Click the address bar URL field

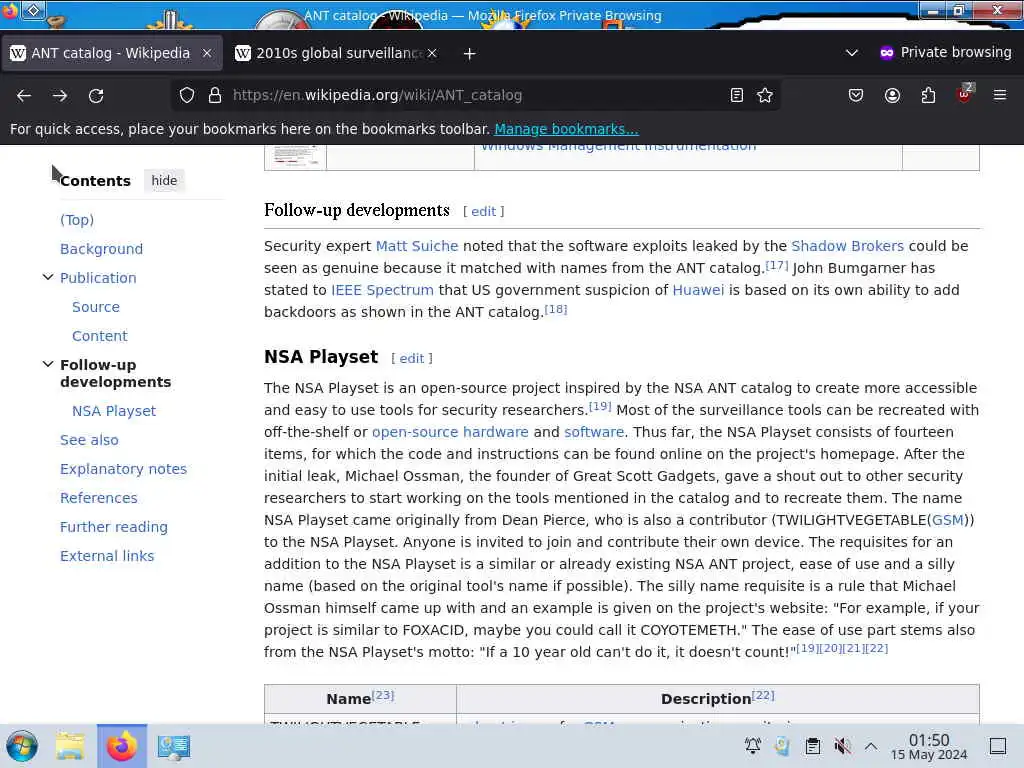tap(477, 95)
